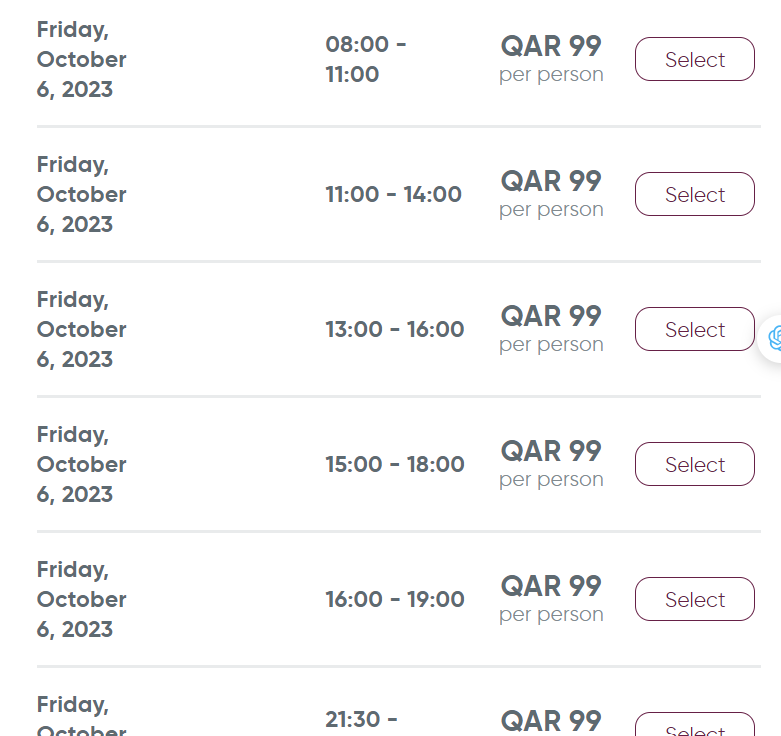Select the 11:00 - 14:00 time slot
781x736 pixels.
694,194
